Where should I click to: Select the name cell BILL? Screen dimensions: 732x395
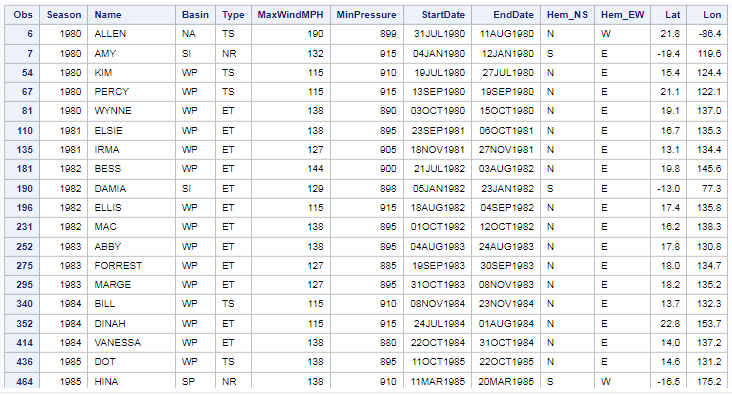pos(132,304)
